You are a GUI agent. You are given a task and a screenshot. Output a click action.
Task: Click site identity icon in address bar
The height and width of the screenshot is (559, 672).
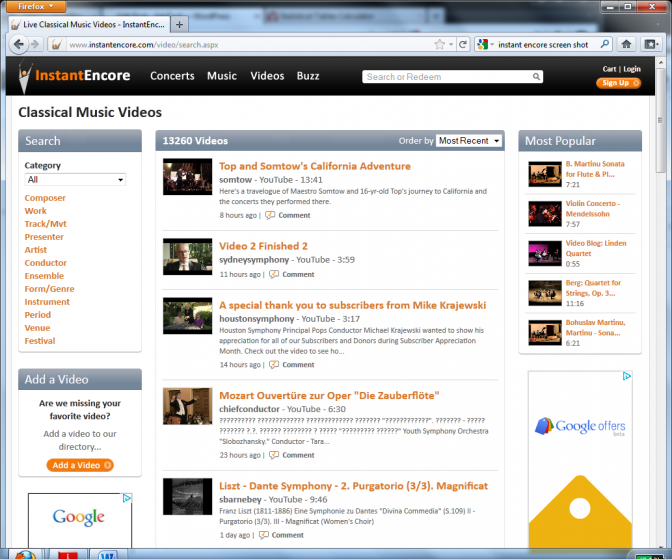coord(57,45)
